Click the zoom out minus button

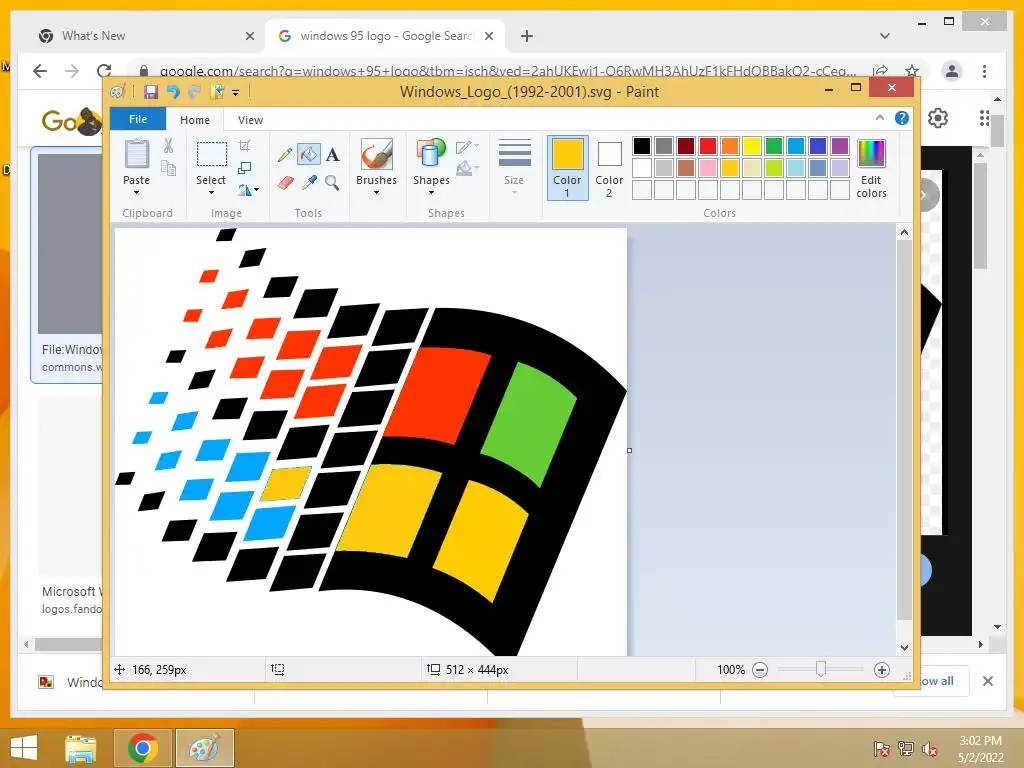coord(760,669)
